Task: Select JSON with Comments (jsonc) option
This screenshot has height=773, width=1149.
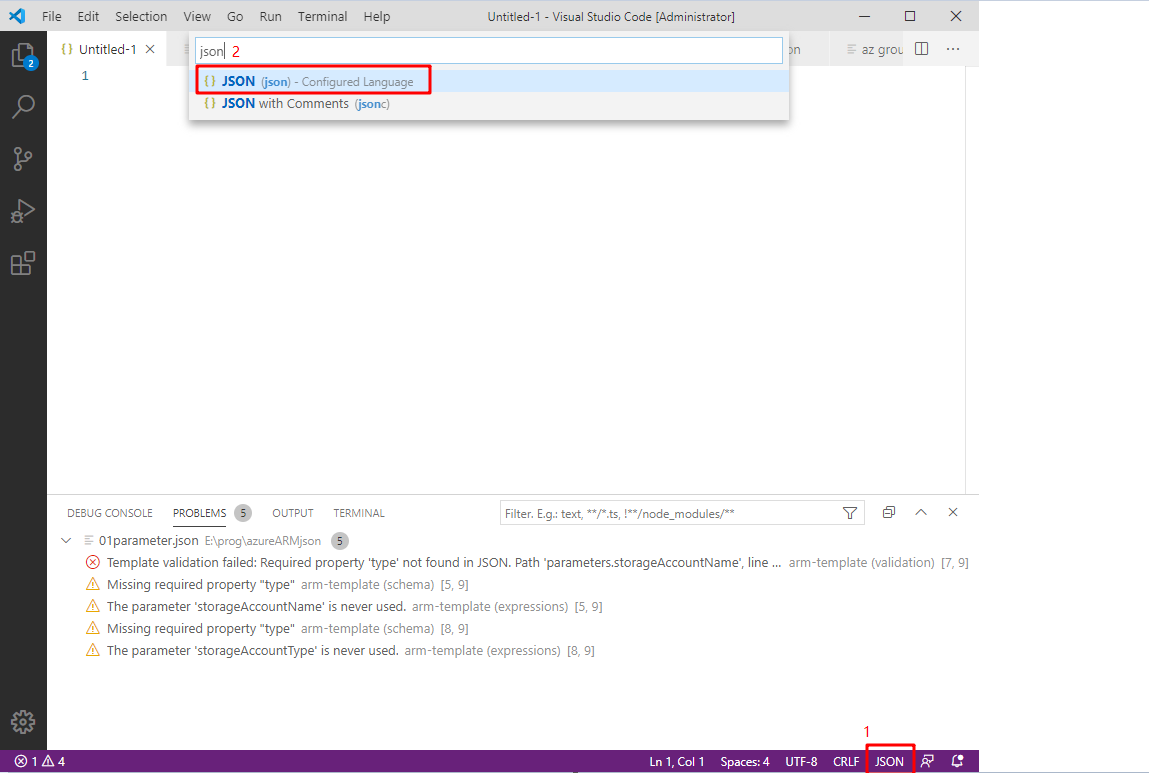Action: [x=489, y=103]
